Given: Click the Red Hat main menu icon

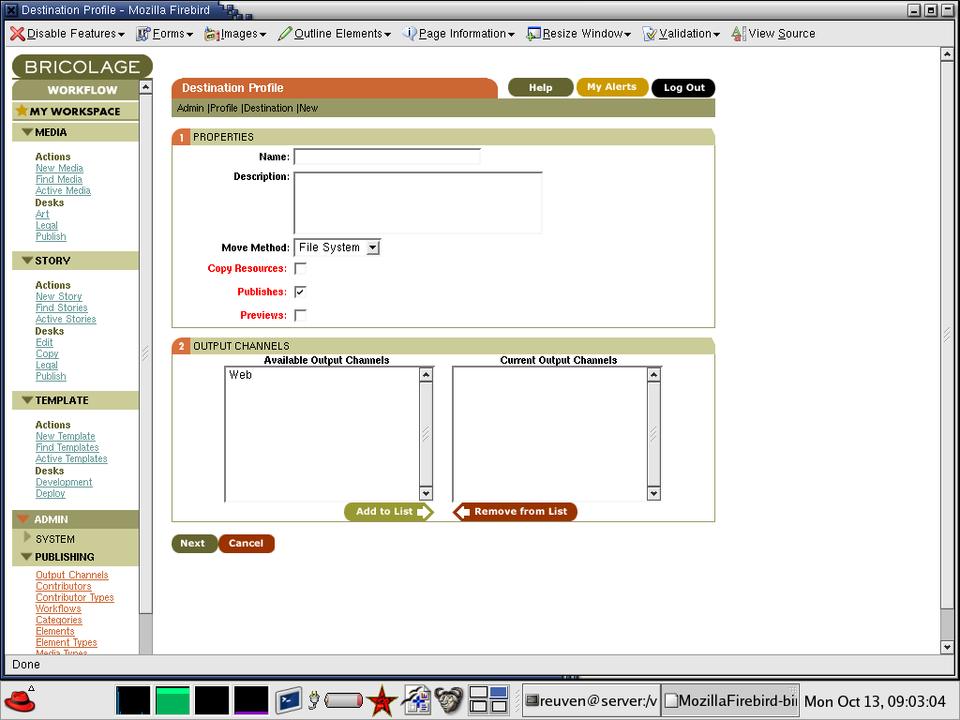Looking at the screenshot, I should tap(19, 699).
